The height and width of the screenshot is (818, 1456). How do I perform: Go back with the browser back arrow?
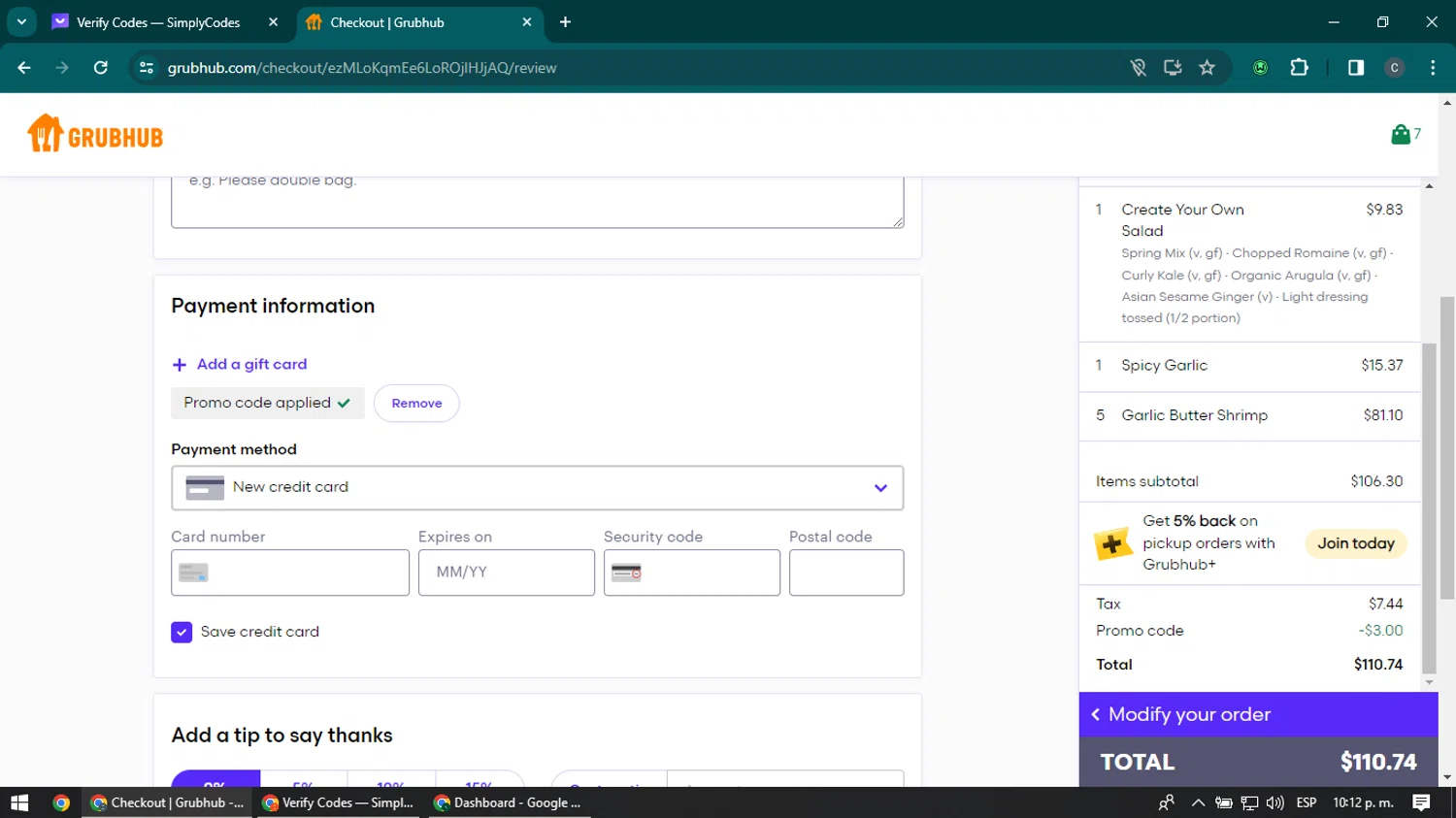click(x=24, y=68)
